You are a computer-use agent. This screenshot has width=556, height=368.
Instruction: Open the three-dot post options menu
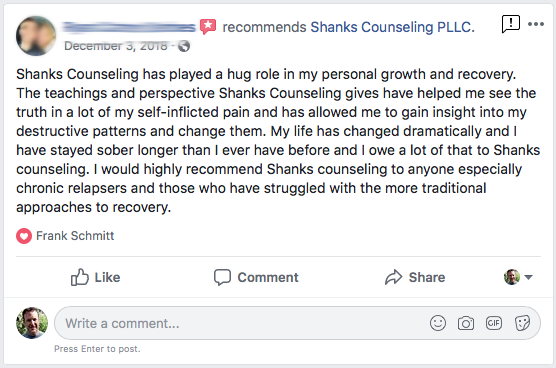point(536,24)
